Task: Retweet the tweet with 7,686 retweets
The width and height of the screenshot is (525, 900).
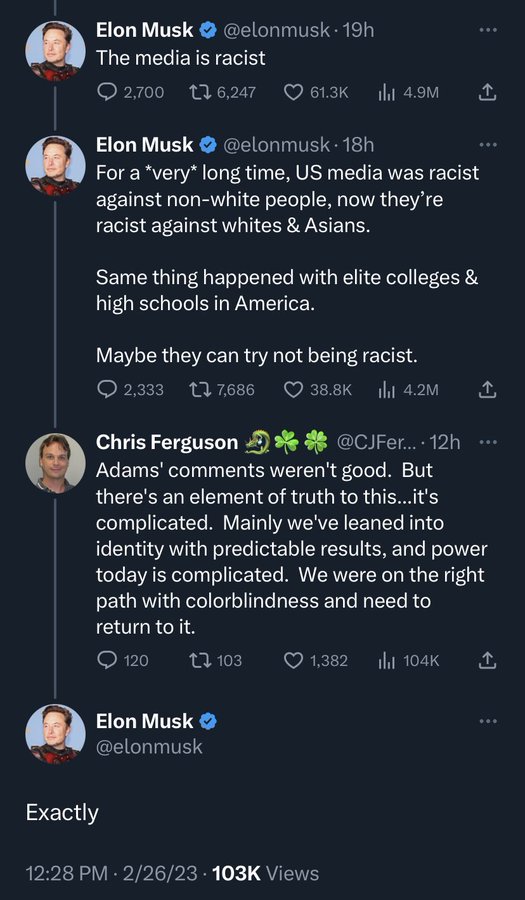Action: tap(222, 390)
